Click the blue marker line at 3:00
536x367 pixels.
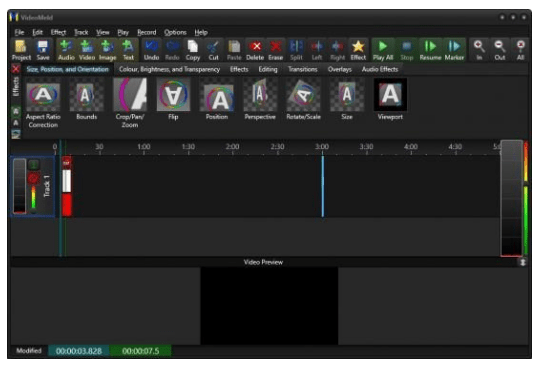pyautogui.click(x=322, y=186)
